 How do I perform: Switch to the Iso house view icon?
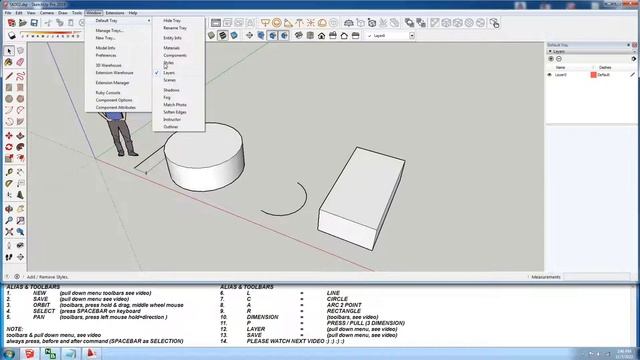tap(299, 36)
